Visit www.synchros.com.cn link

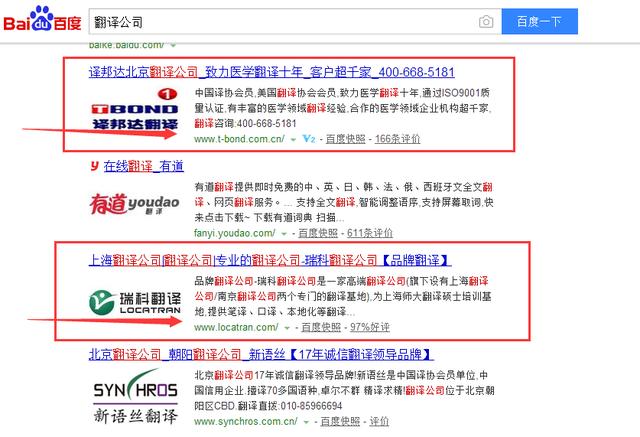click(246, 421)
